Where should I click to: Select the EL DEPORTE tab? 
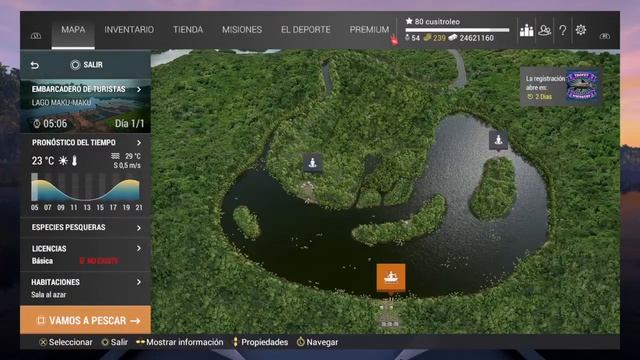306,30
